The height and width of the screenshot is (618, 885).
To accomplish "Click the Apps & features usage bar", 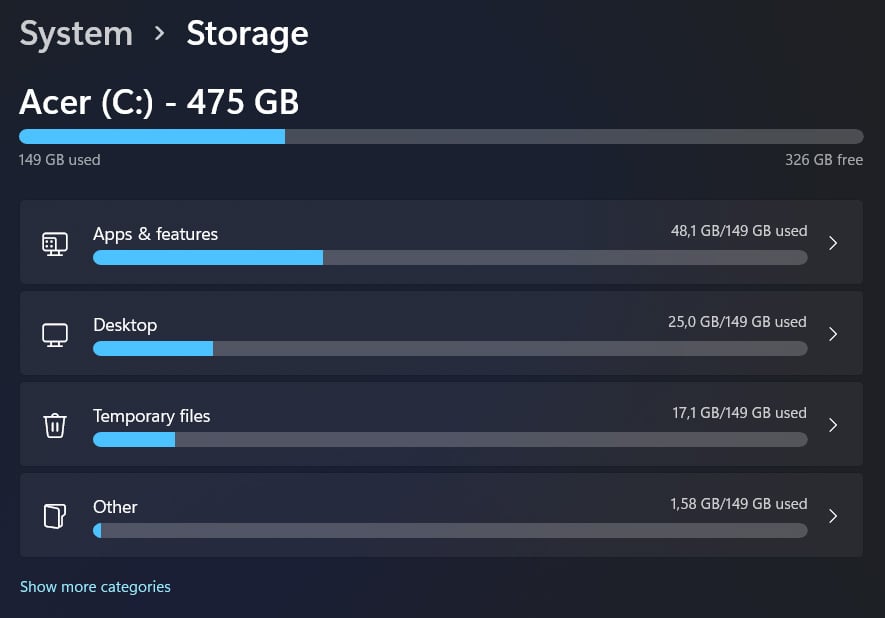I will click(450, 258).
